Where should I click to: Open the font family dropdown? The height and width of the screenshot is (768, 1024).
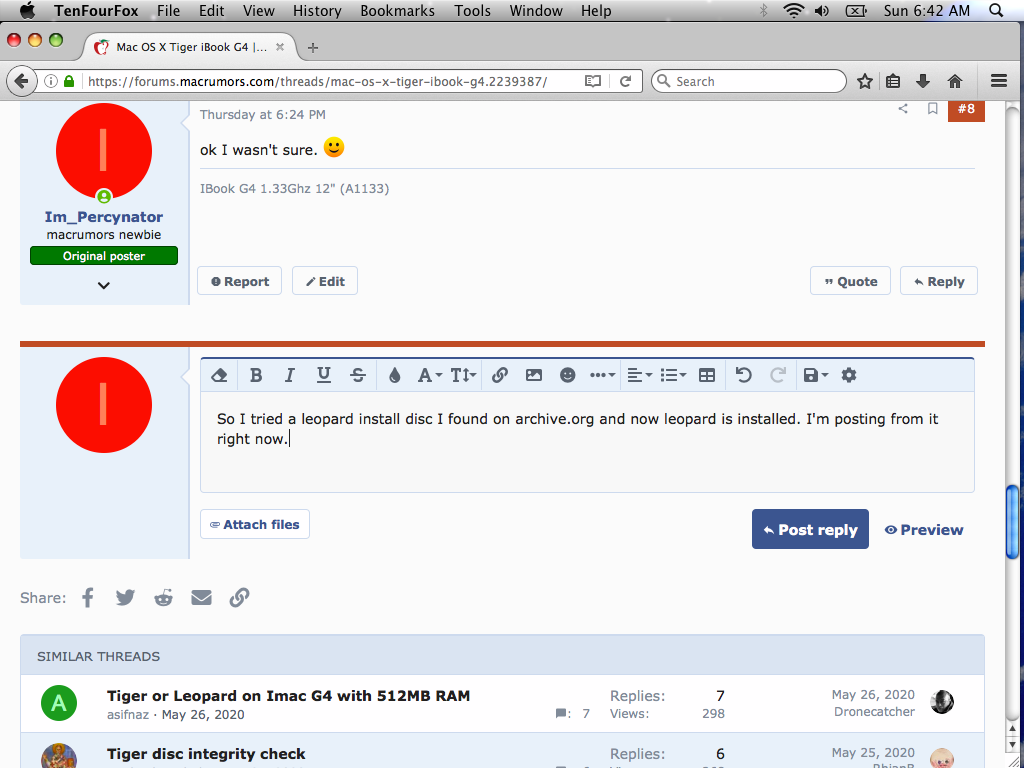pos(430,376)
